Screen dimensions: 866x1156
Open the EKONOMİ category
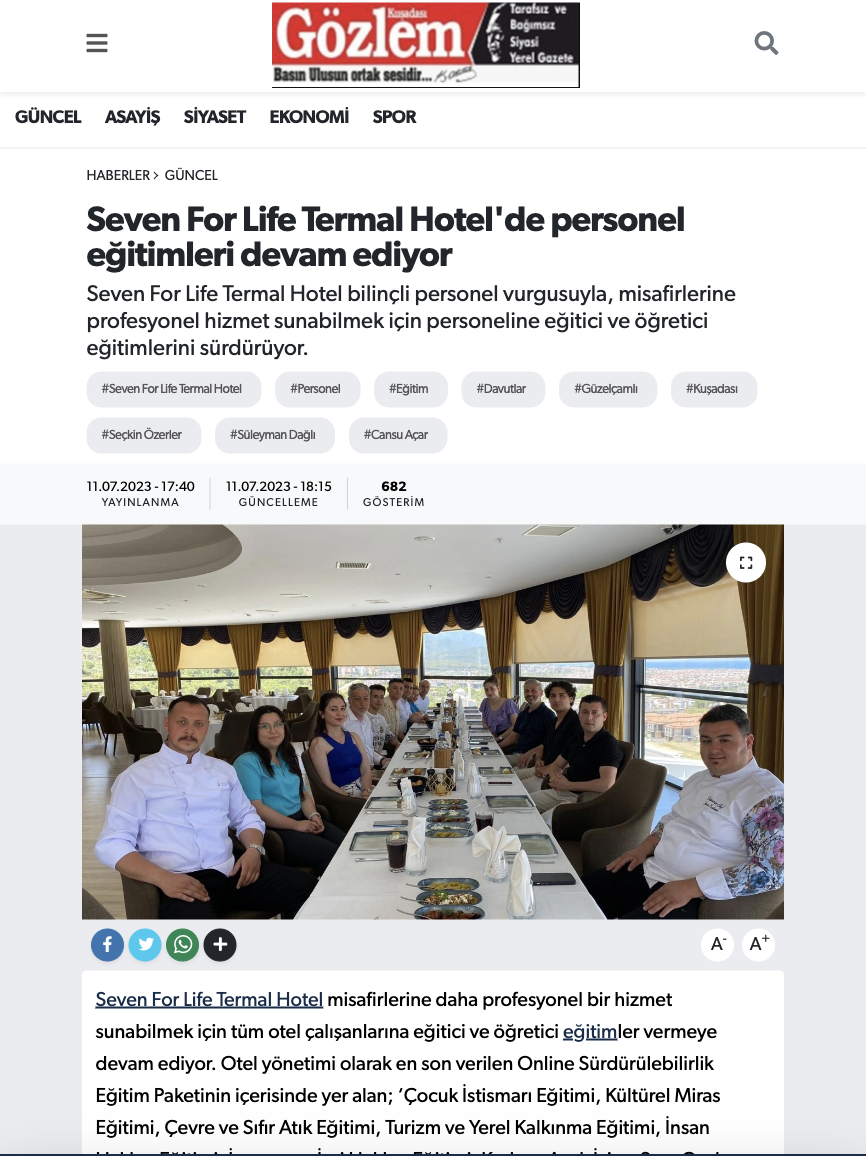click(309, 117)
